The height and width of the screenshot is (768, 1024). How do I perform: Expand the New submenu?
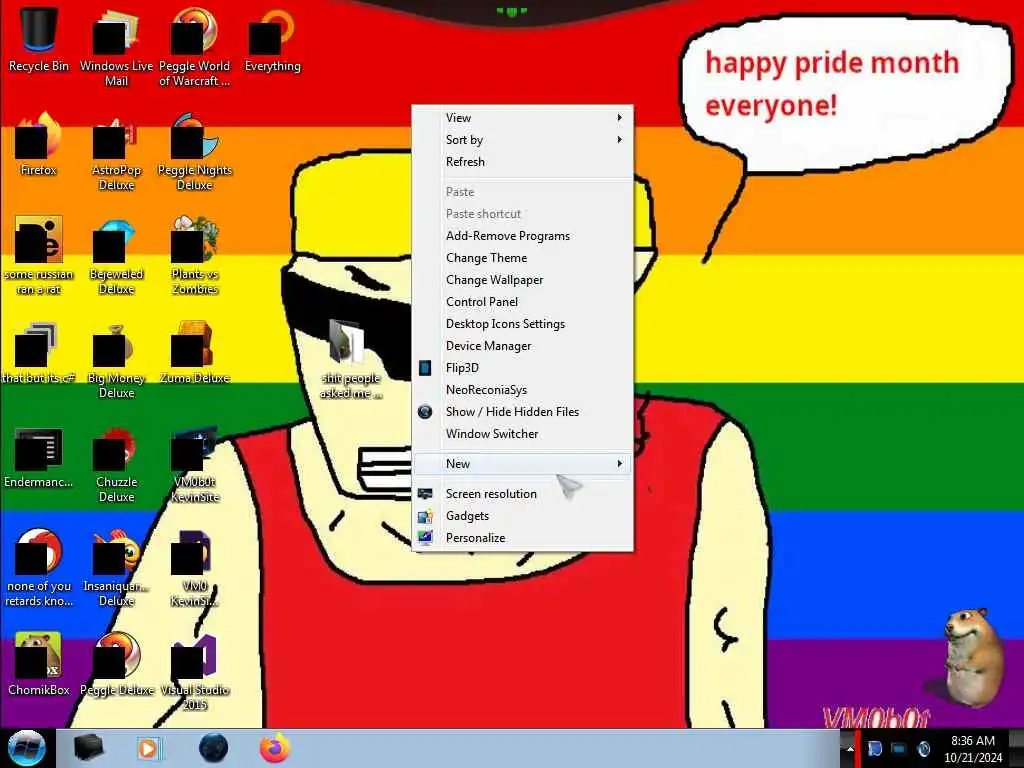point(522,464)
